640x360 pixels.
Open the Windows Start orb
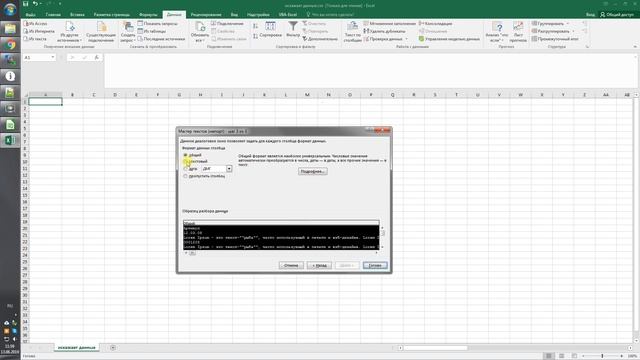coord(10,9)
